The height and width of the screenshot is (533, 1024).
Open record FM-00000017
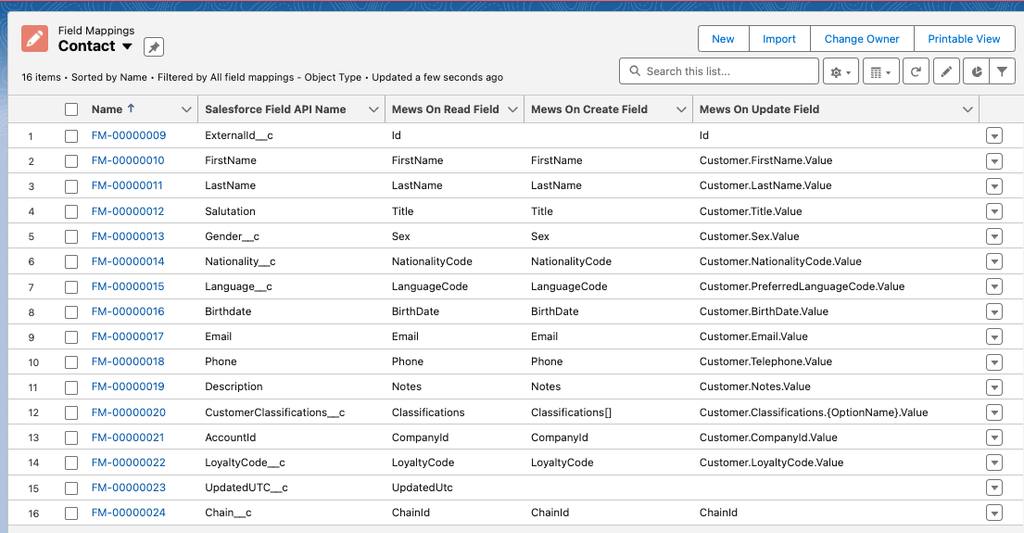(127, 336)
